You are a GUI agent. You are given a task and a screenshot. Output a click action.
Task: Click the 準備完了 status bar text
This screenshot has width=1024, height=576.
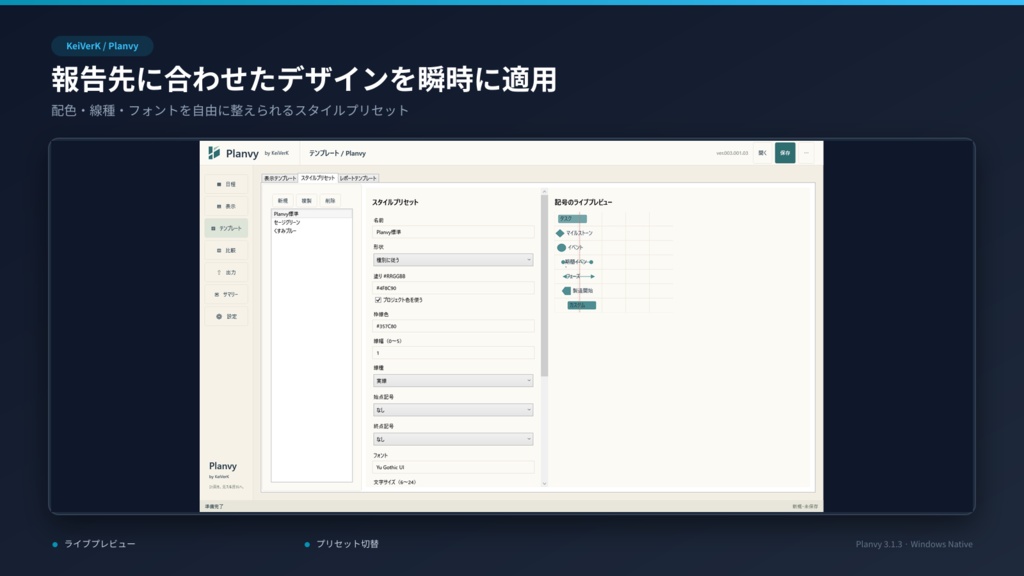[214, 507]
